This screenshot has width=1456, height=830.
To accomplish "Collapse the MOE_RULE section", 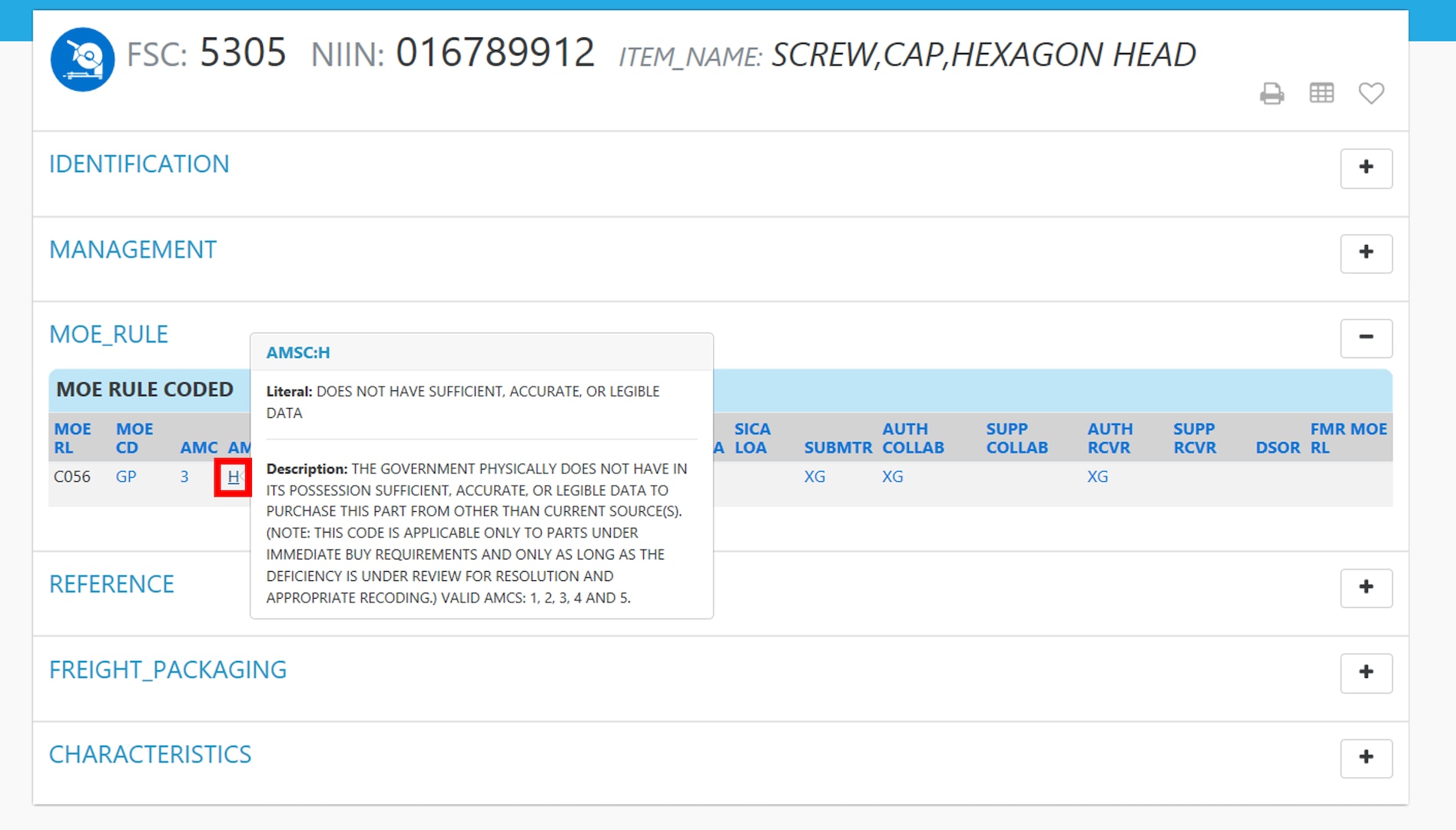I will point(1366,337).
